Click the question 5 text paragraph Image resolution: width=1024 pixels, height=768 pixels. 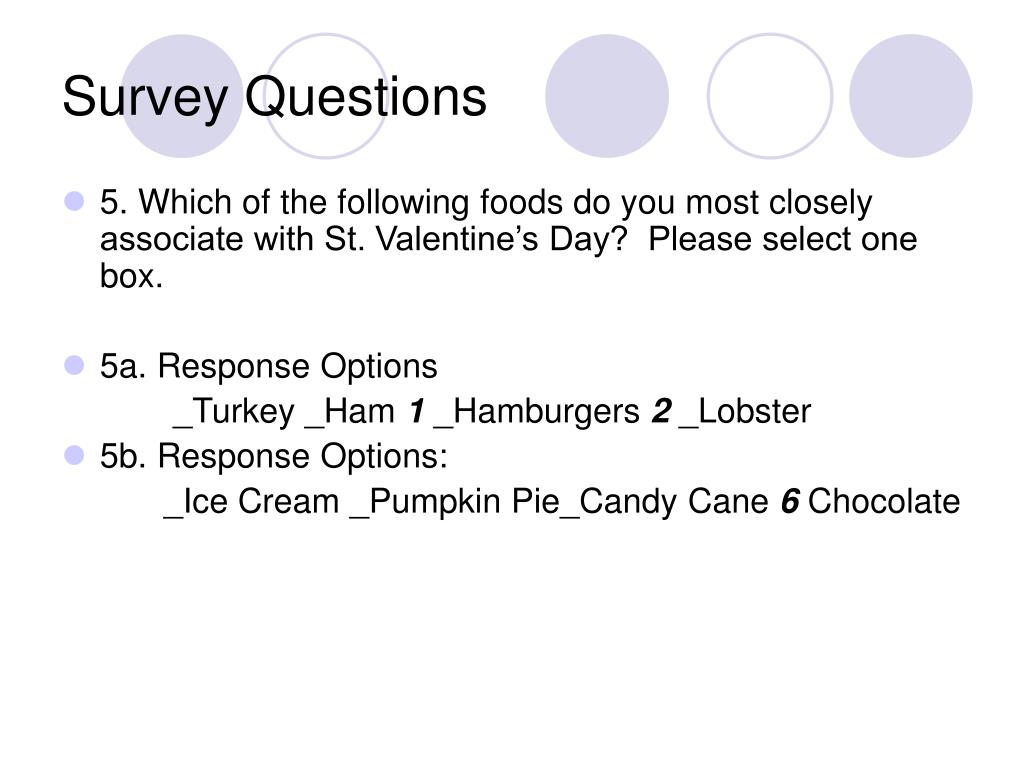coord(508,238)
